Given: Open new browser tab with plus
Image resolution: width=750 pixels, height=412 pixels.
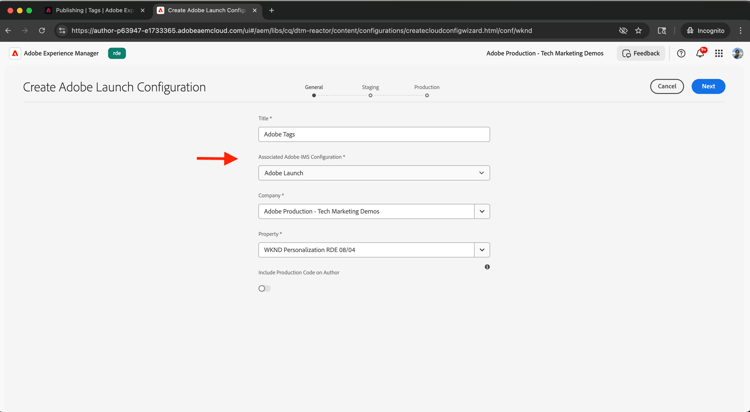Looking at the screenshot, I should 271,11.
